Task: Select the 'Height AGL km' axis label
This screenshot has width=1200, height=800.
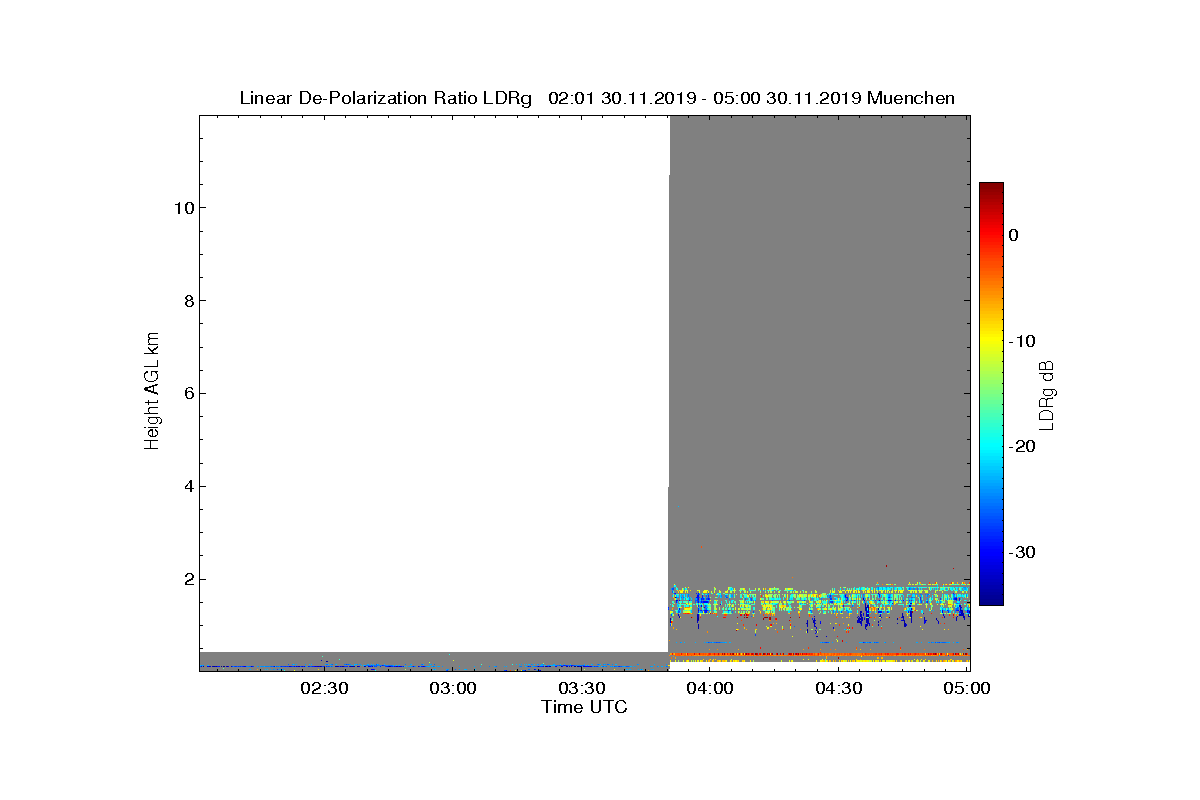Action: point(153,393)
